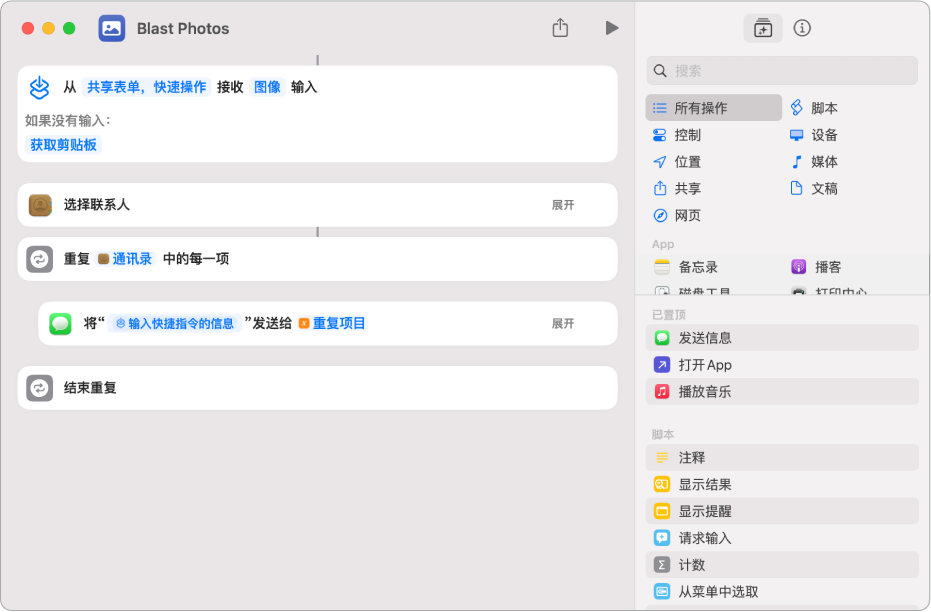931x612 pixels.
Task: Add the 注释 scripting action
Action: (x=782, y=458)
